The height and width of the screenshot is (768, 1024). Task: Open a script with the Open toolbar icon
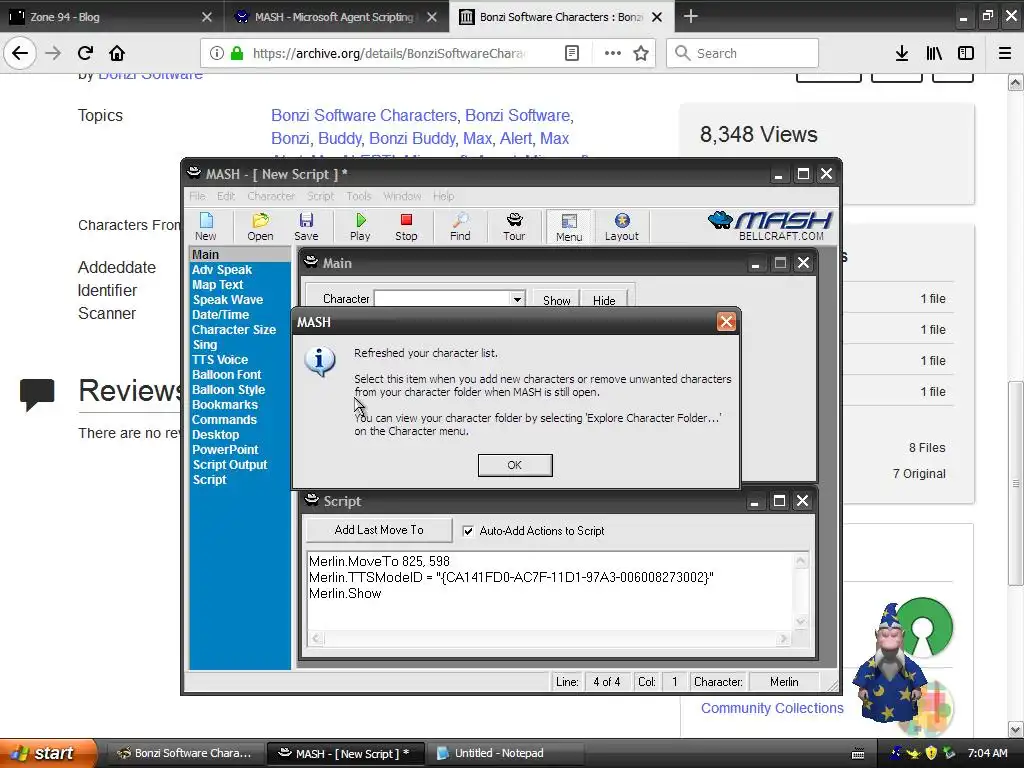pyautogui.click(x=260, y=227)
